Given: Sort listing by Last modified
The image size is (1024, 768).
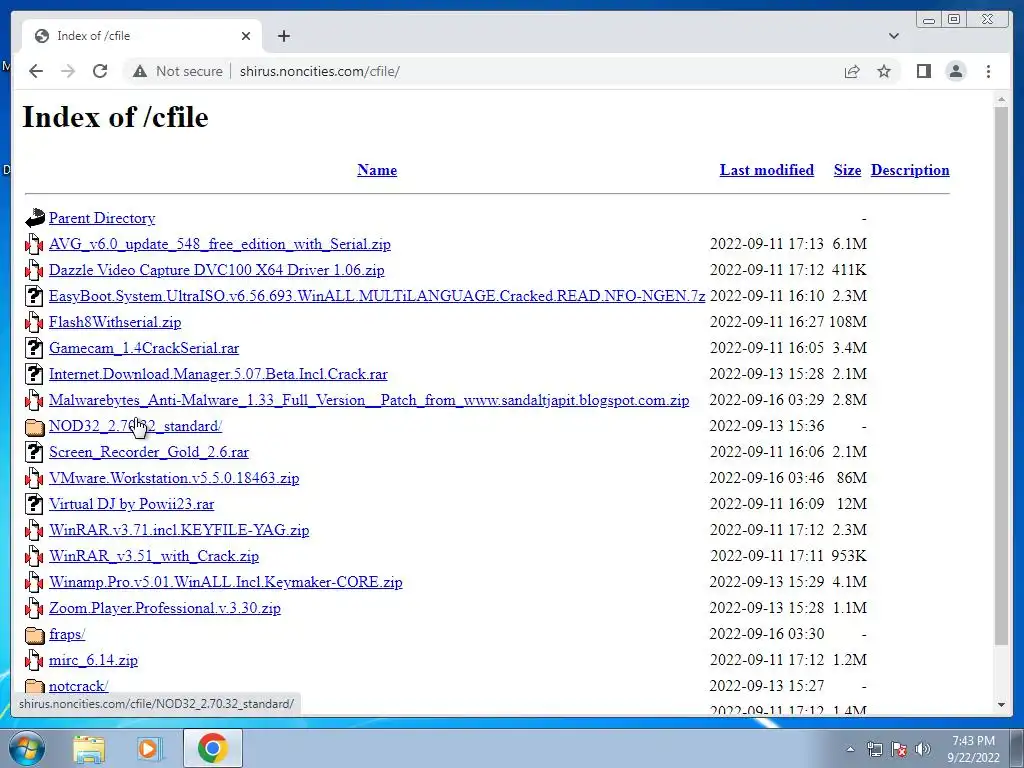Looking at the screenshot, I should pyautogui.click(x=767, y=170).
